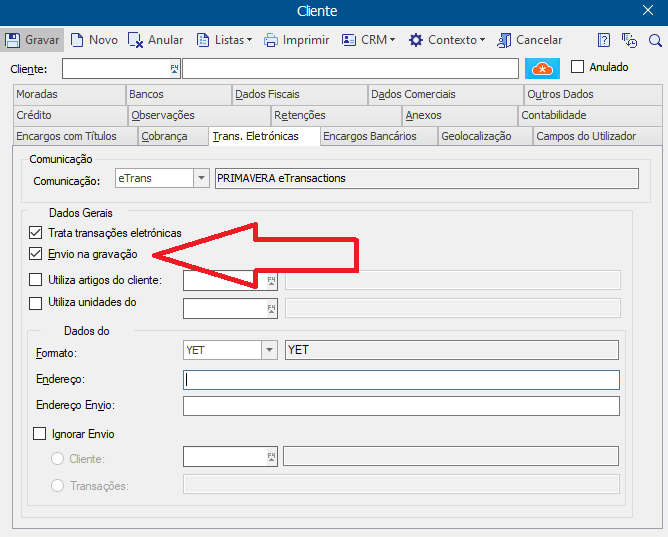Open the Geolocalização tab
The image size is (668, 537).
click(476, 136)
